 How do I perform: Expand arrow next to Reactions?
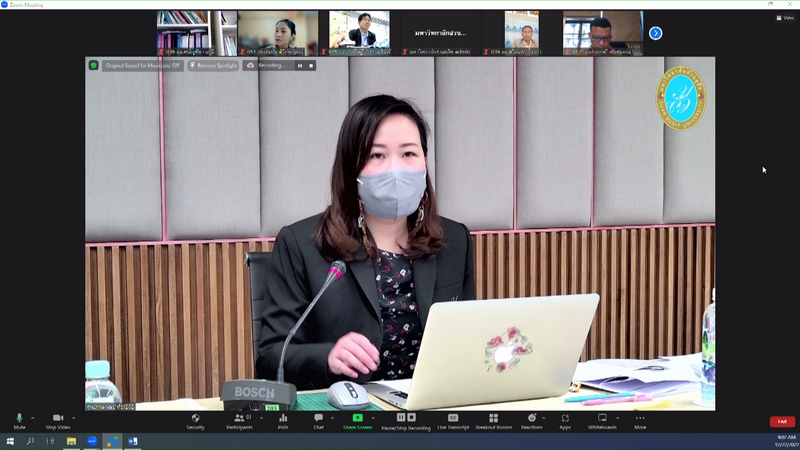point(543,418)
